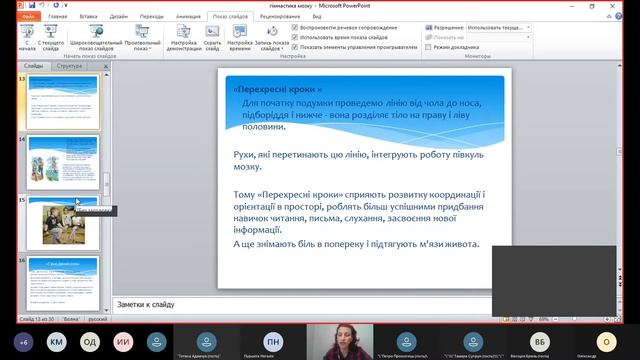Select participant avatar ОД
Viewport: 640px width, 360px height.
tap(90, 342)
